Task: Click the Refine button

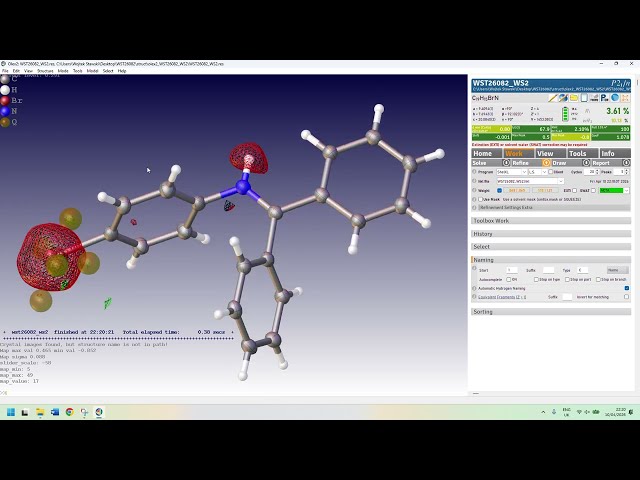Action: 527,163
